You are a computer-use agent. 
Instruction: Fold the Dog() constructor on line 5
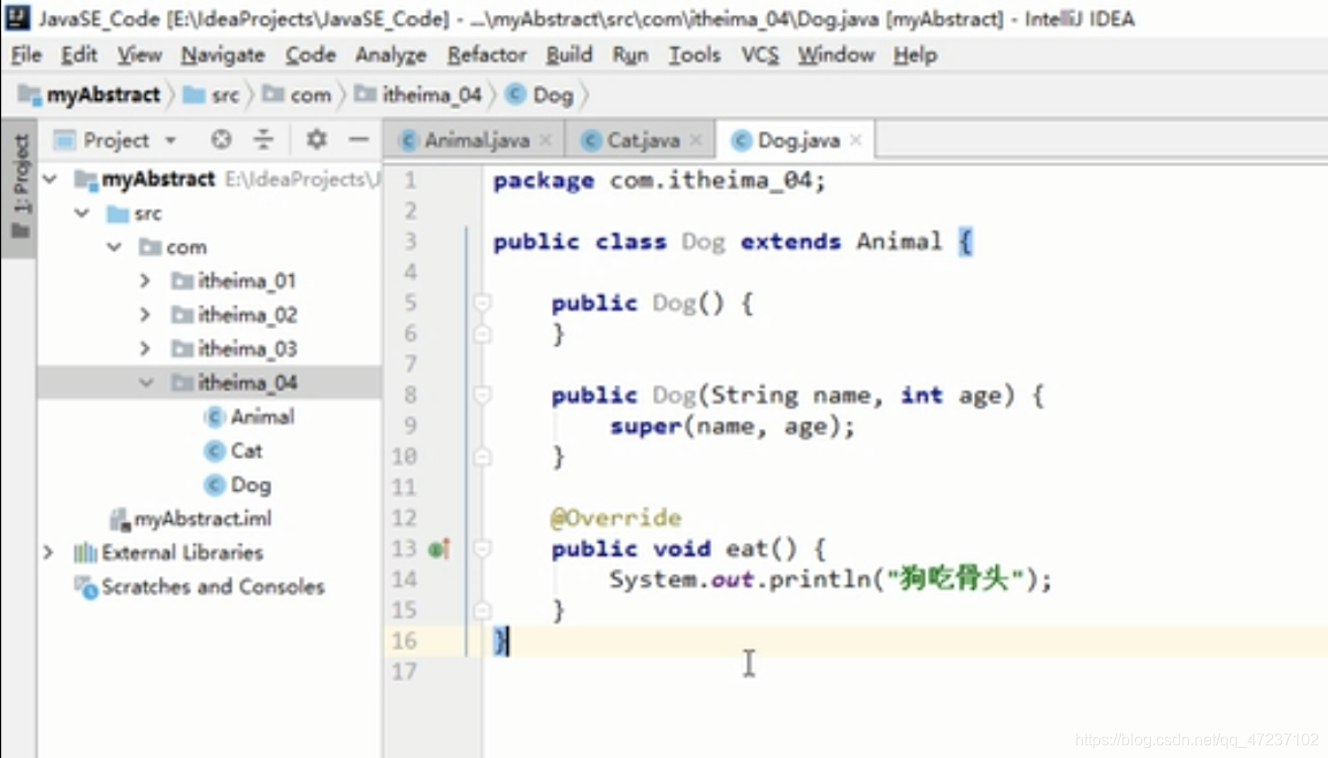(482, 303)
